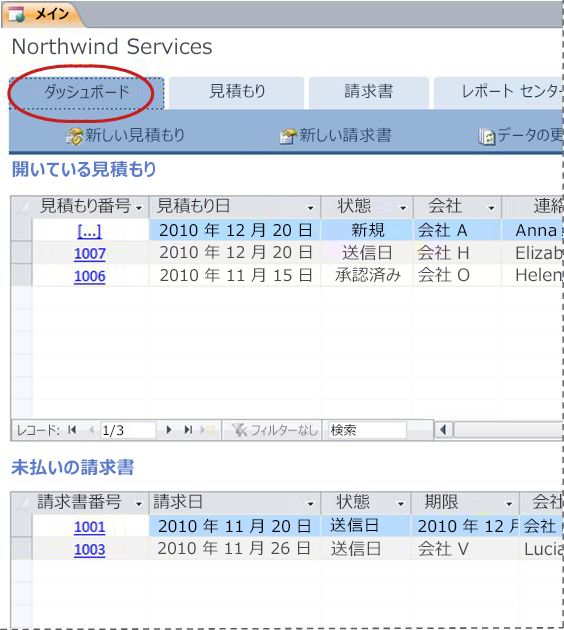This screenshot has height=630, width=564.
Task: Click invoice date 2010 年 11 月 20 日
Action: coord(235,526)
